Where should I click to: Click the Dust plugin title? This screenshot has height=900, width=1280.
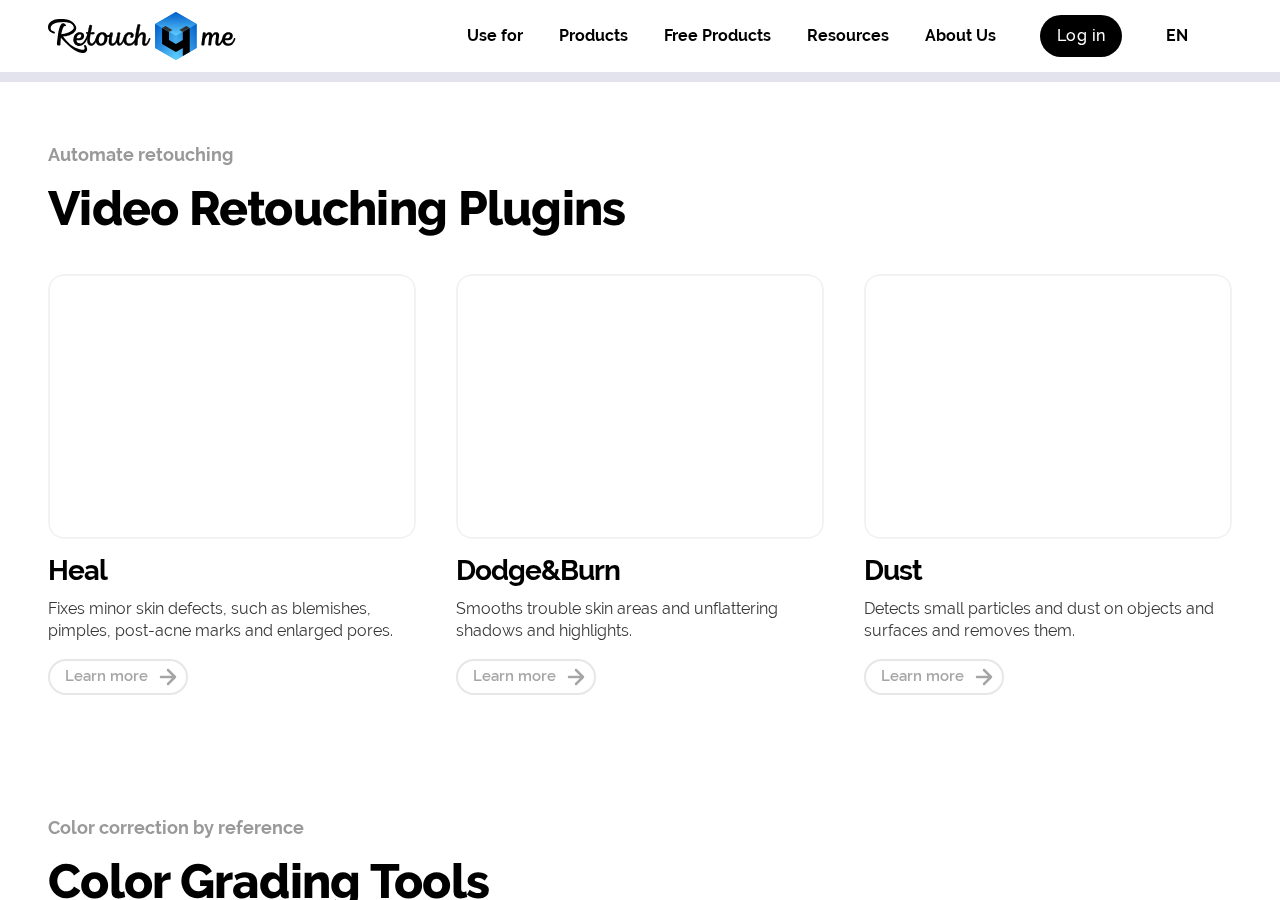click(893, 570)
